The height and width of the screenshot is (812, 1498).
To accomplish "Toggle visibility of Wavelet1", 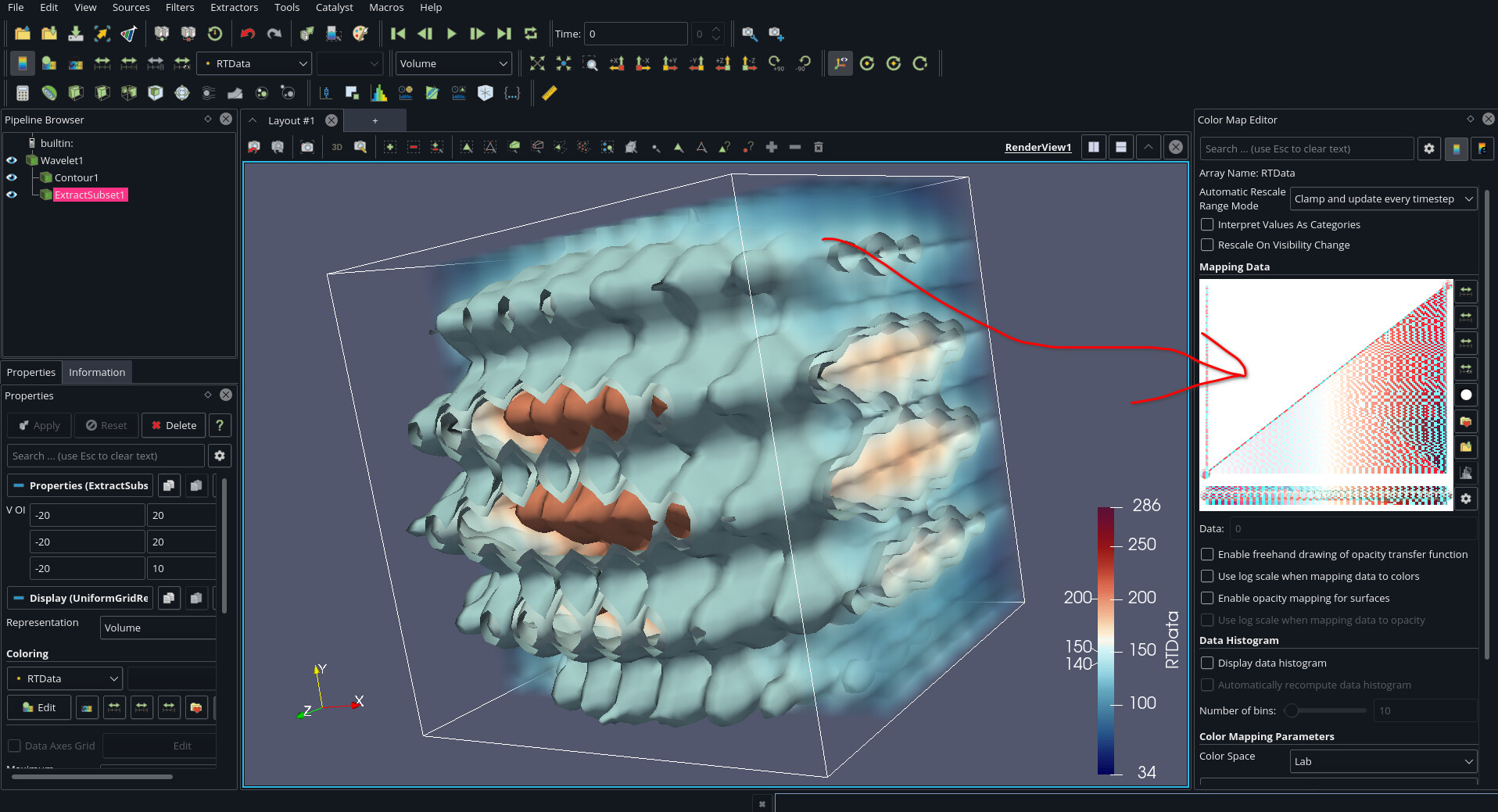I will tap(12, 160).
